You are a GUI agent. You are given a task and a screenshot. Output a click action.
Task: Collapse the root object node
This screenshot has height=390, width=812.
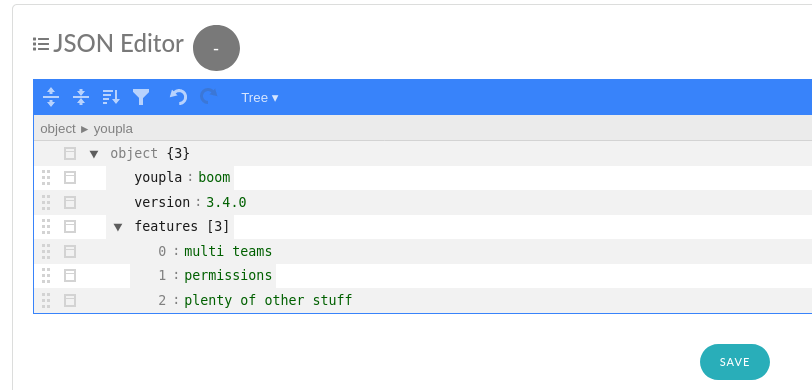point(94,154)
